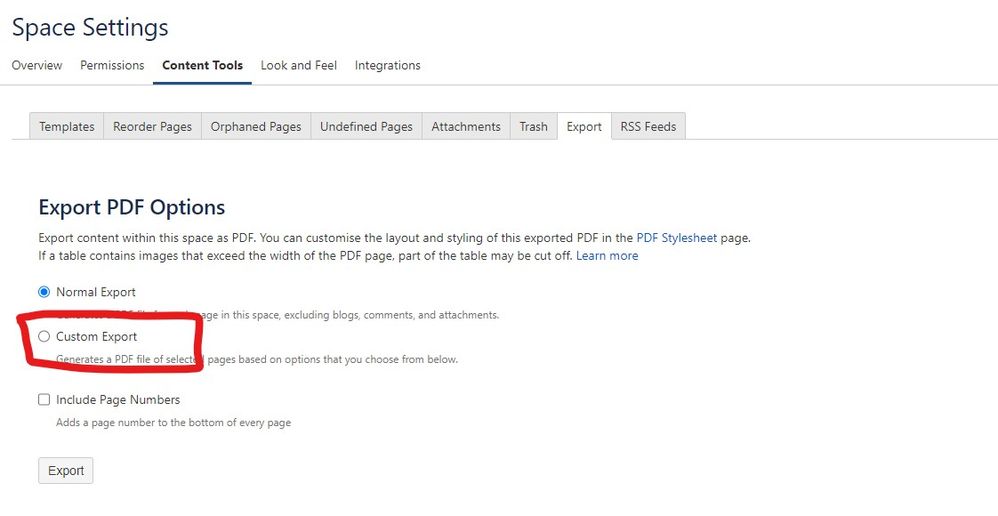Choose the Normal Export radio option
This screenshot has width=998, height=516.
point(44,292)
